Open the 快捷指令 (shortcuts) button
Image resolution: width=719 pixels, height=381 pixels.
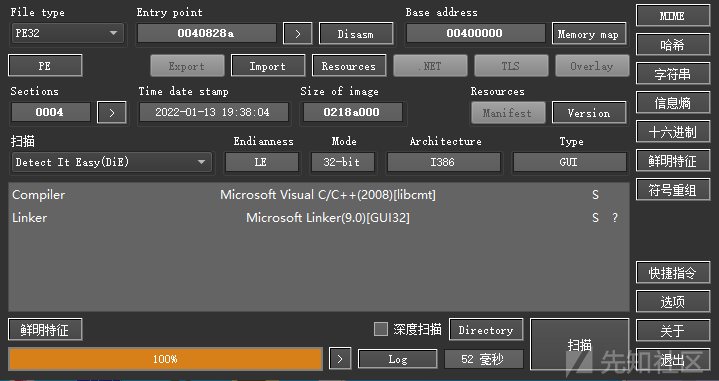pyautogui.click(x=673, y=273)
